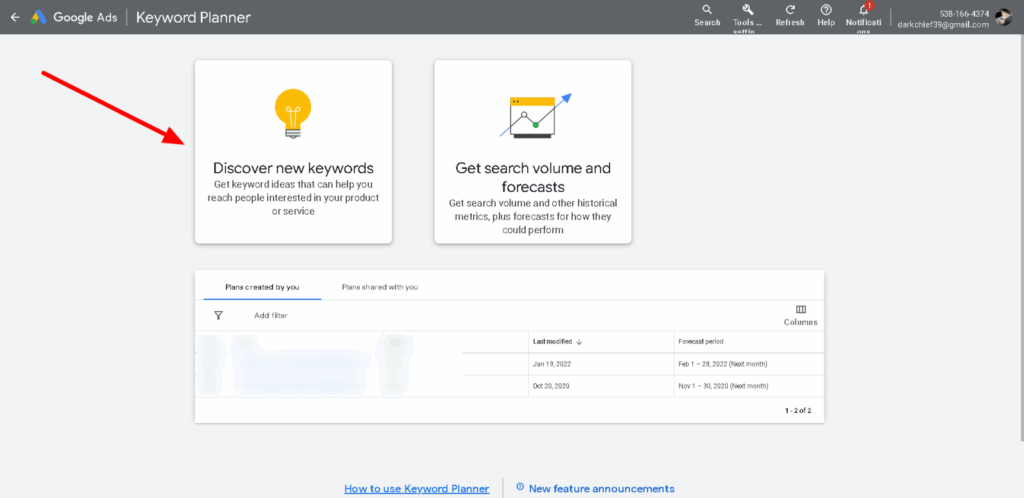The image size is (1024, 498).
Task: Click the back arrow in header
Action: (x=15, y=18)
